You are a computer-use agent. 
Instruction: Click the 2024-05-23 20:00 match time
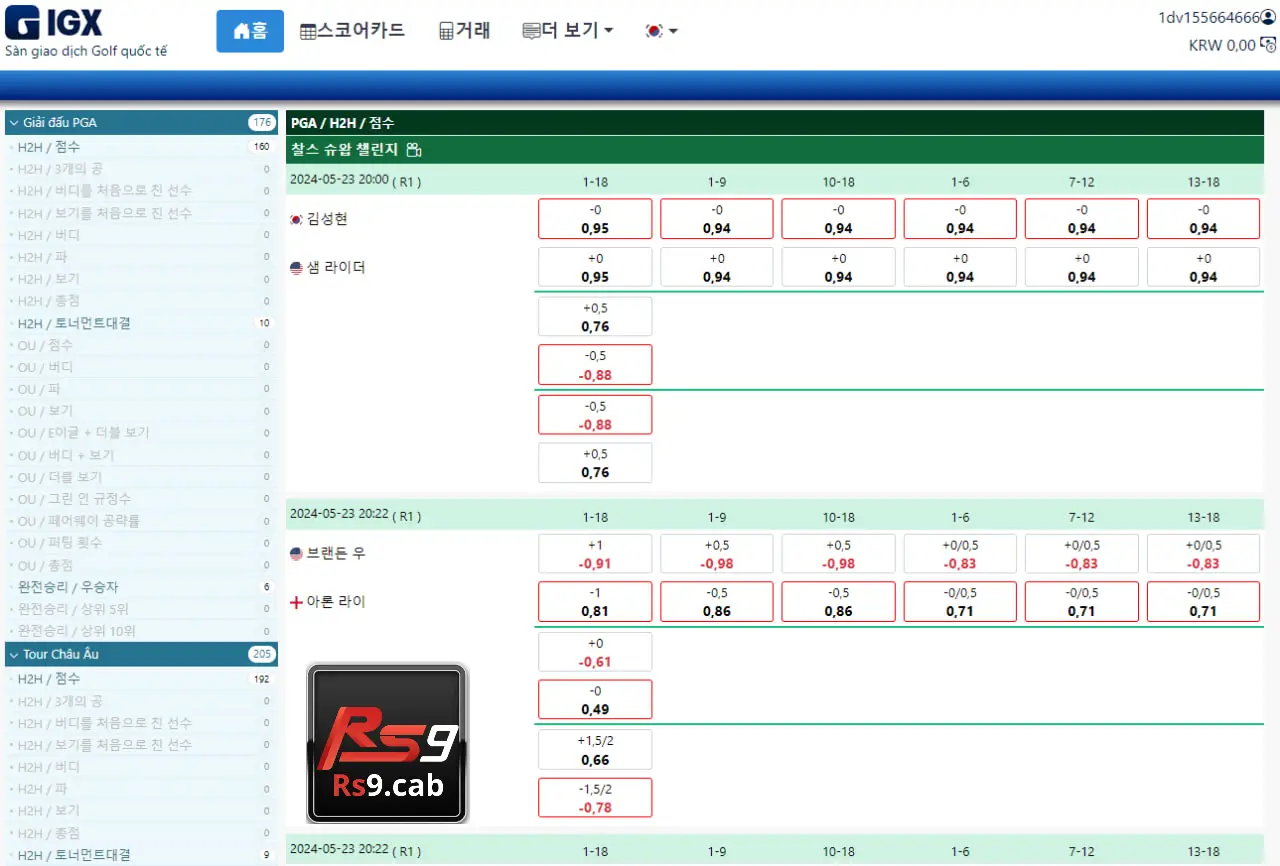(x=339, y=180)
